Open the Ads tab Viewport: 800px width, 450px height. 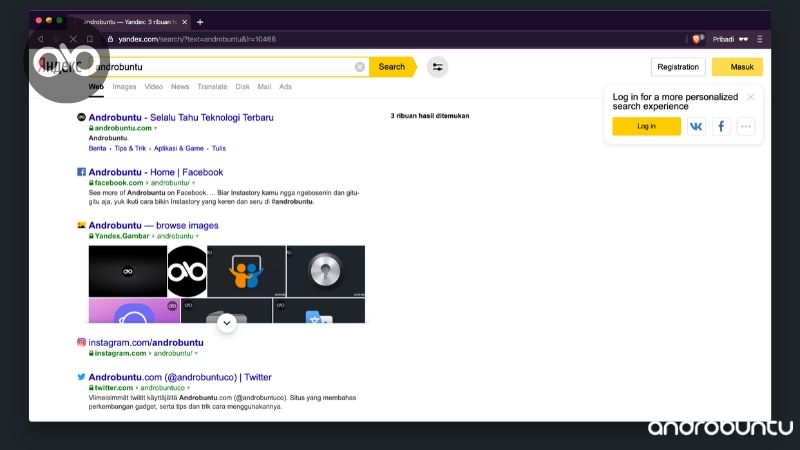click(285, 87)
